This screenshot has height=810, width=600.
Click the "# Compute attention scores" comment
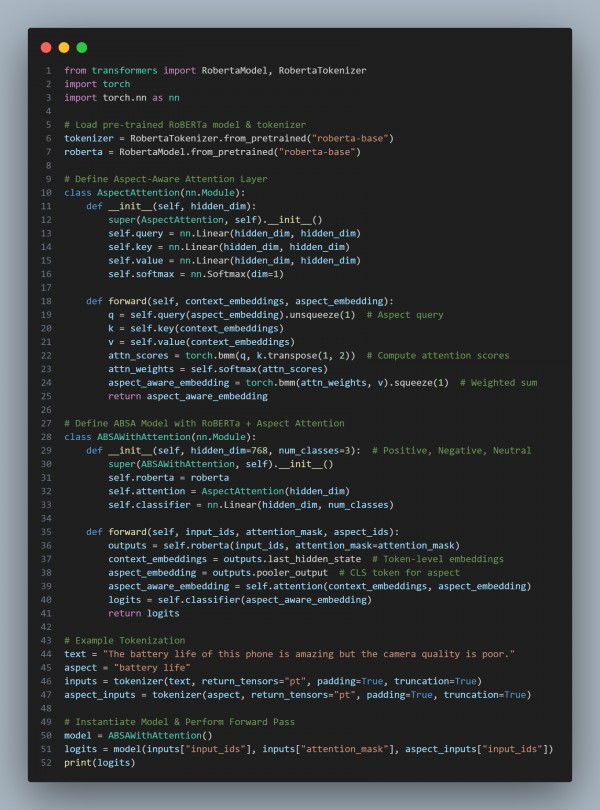(x=438, y=356)
